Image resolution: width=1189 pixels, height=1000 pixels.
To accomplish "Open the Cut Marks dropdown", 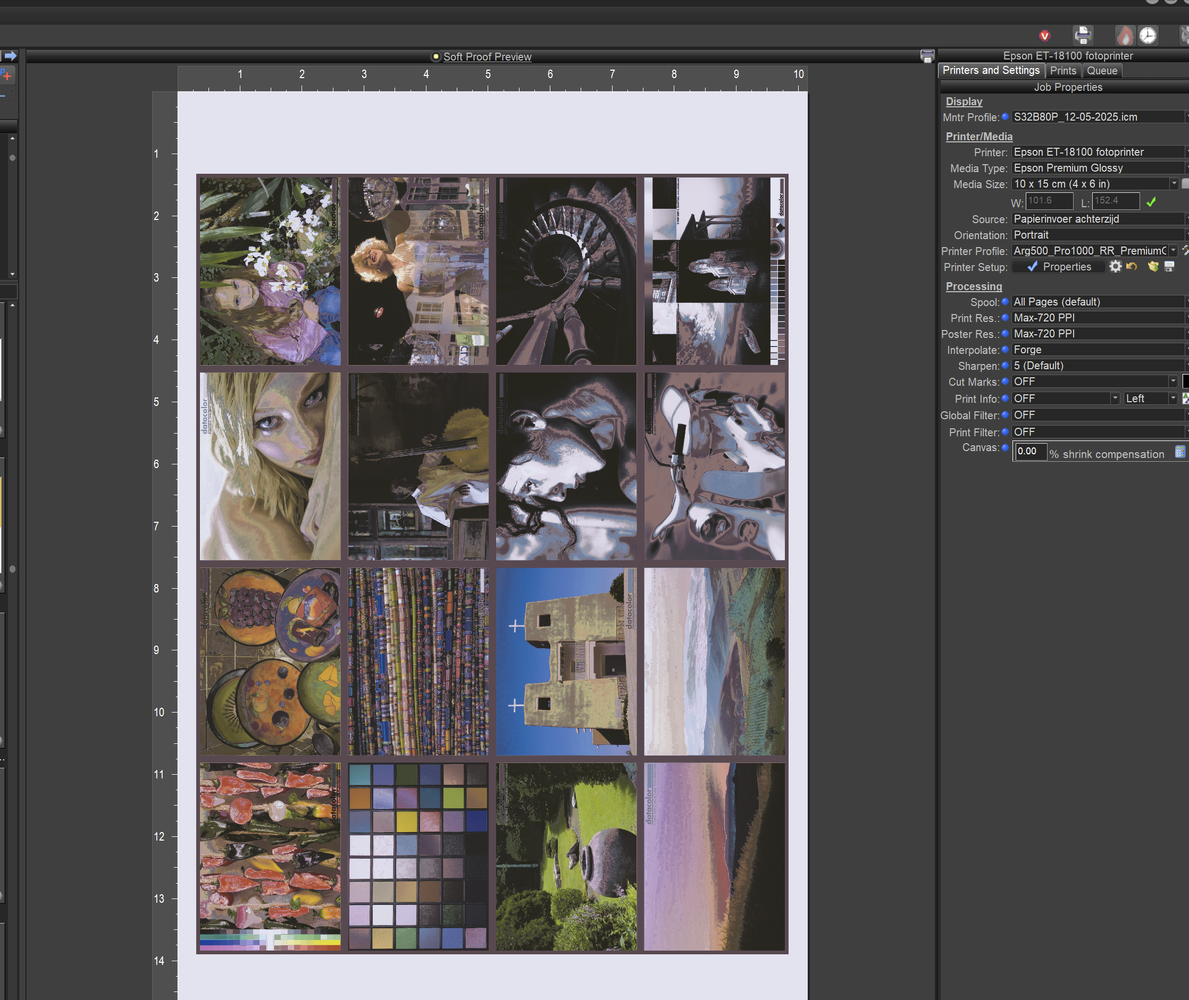I will click(x=1095, y=381).
